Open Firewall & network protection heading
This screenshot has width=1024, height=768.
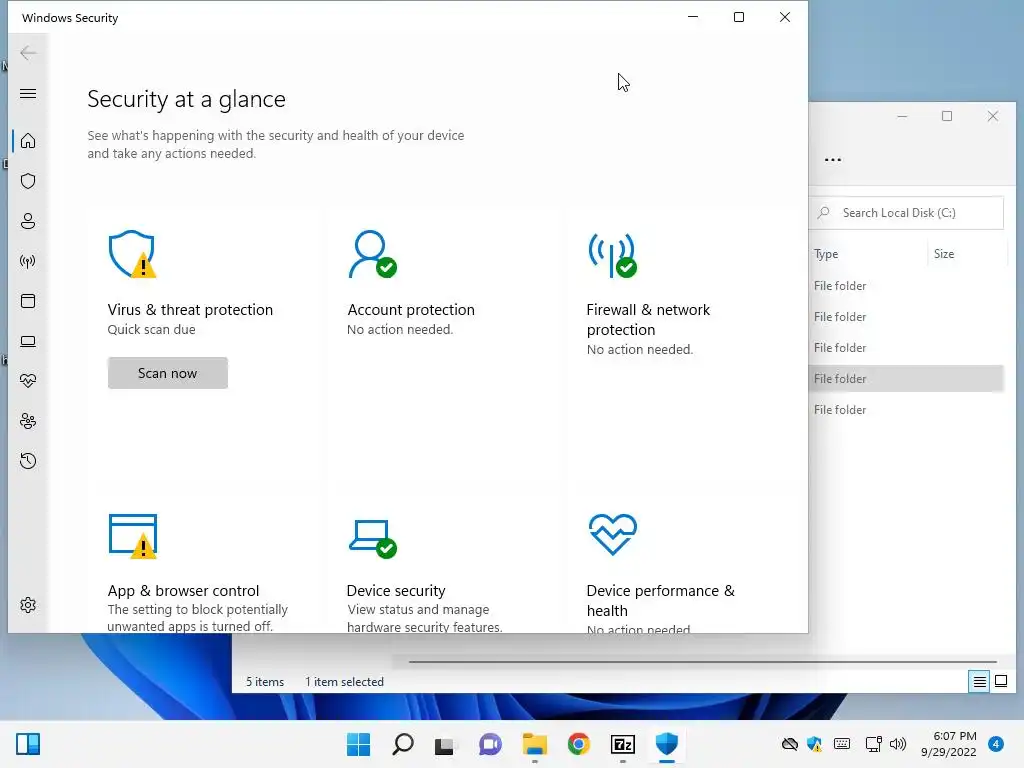pos(648,319)
